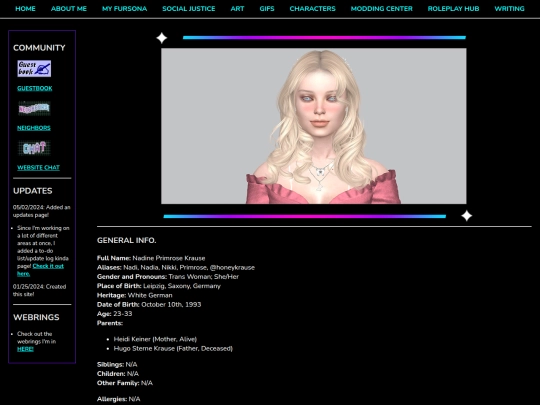Click the Age '23-33' line
The height and width of the screenshot is (405, 540).
coord(114,314)
